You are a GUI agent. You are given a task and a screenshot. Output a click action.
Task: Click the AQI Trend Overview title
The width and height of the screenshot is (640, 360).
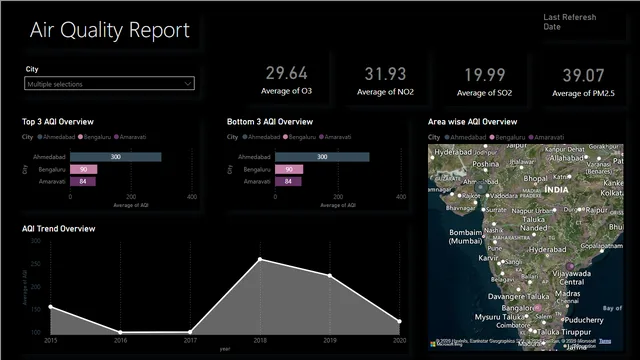click(58, 229)
